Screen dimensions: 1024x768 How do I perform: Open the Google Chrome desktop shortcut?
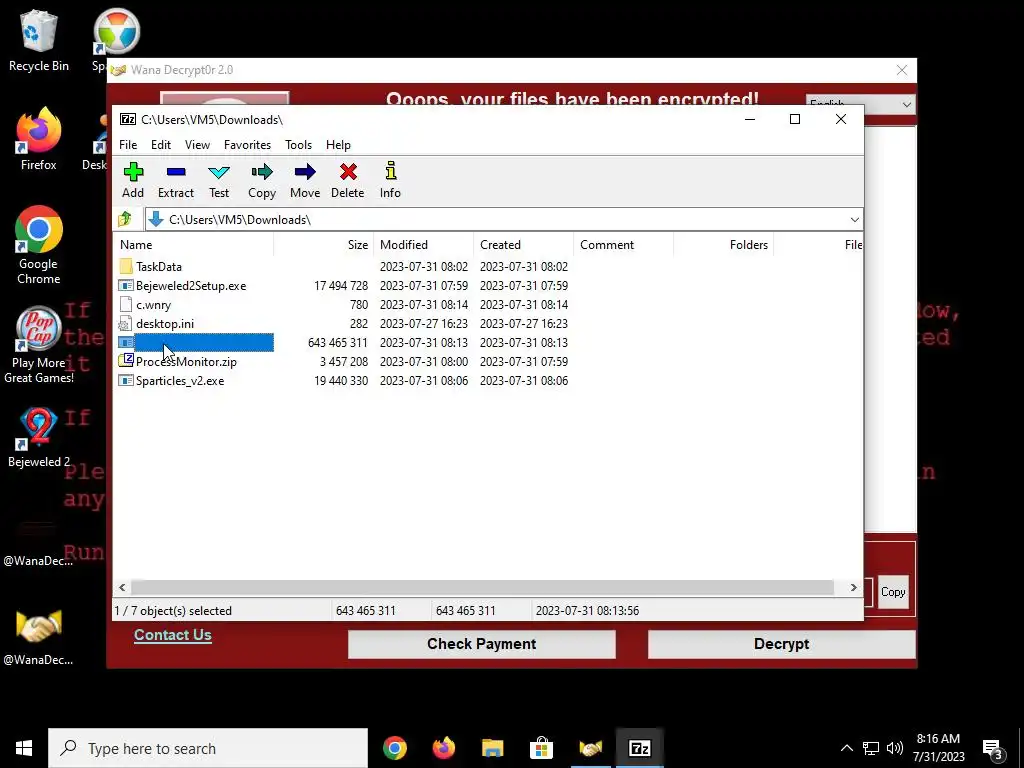(x=39, y=245)
